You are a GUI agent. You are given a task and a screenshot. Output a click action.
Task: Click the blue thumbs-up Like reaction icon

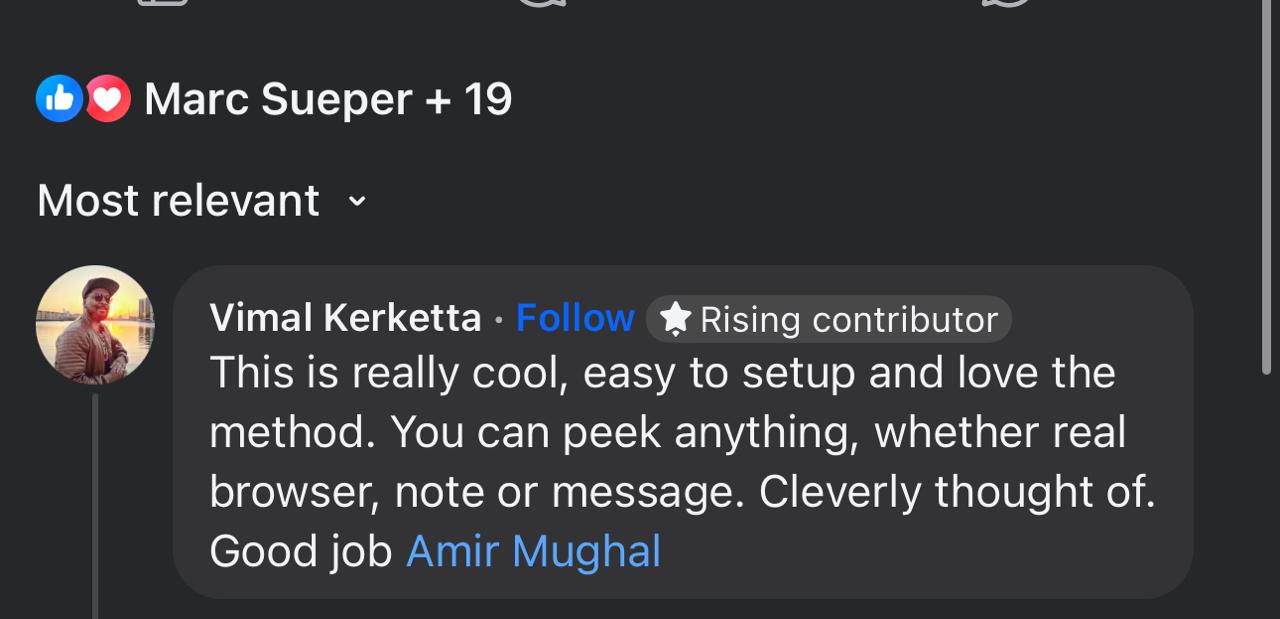tap(58, 99)
